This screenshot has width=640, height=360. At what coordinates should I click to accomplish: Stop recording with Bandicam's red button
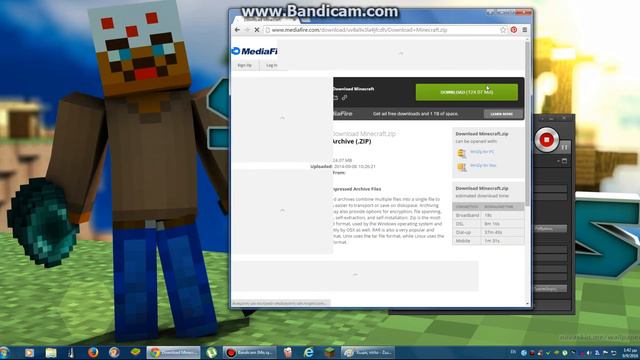[547, 140]
